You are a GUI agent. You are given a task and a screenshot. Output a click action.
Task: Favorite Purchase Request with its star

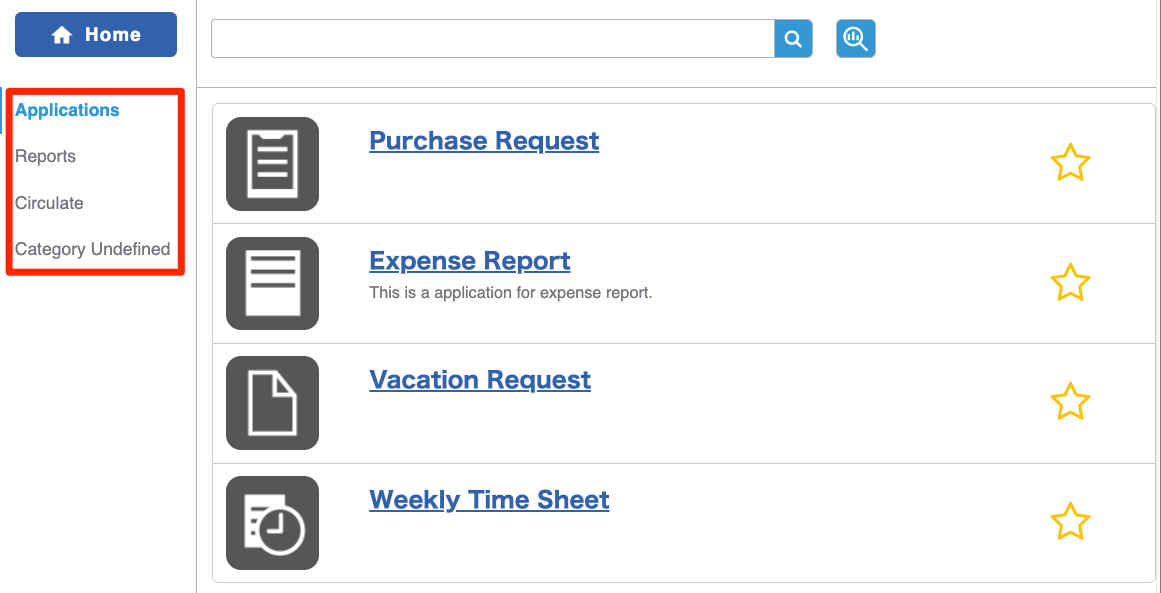tap(1070, 163)
